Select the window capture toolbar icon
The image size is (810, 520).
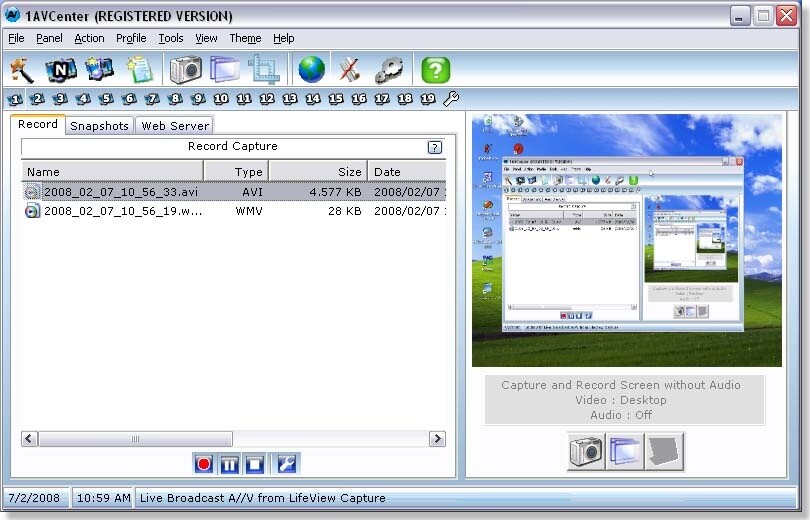(x=225, y=70)
